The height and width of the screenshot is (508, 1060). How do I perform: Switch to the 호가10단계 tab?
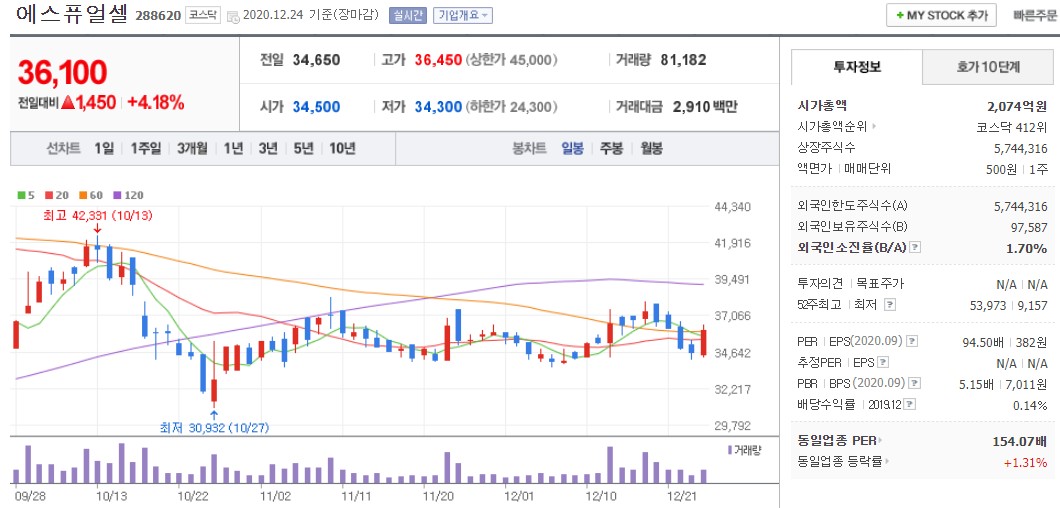coord(988,67)
